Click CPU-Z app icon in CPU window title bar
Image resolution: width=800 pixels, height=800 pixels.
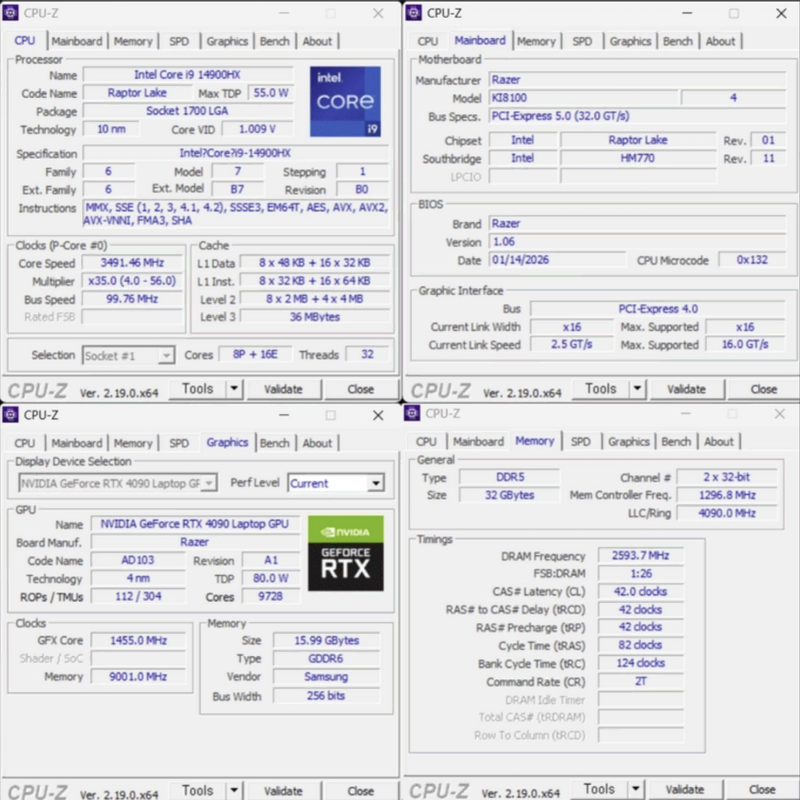coord(10,13)
